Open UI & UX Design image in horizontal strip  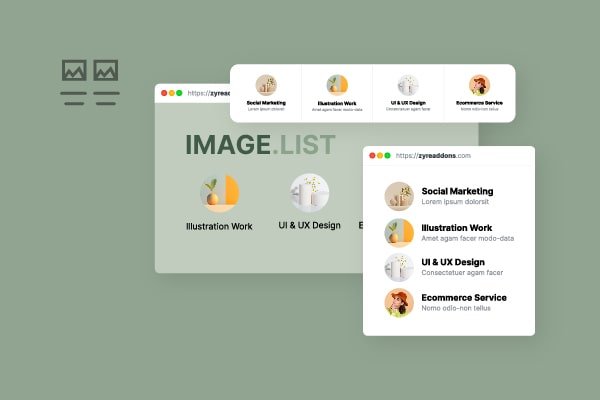pyautogui.click(x=408, y=85)
